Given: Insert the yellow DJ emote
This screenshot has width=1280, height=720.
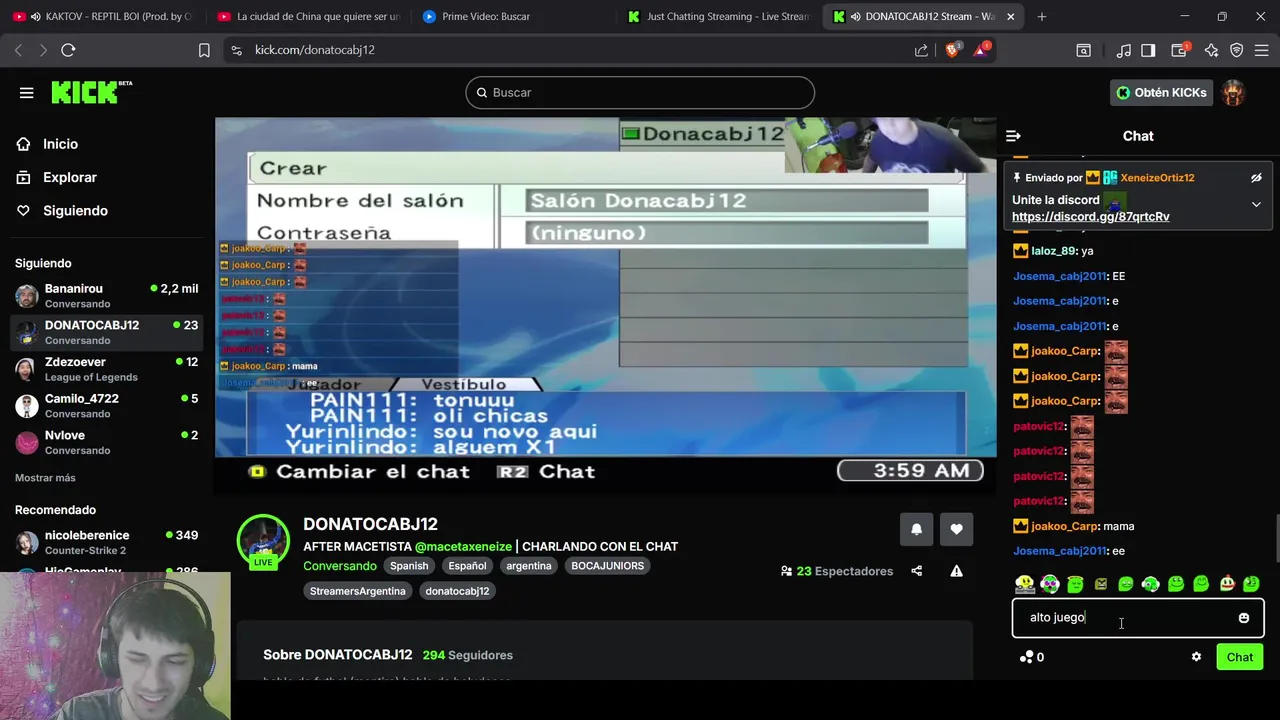Looking at the screenshot, I should [1024, 583].
